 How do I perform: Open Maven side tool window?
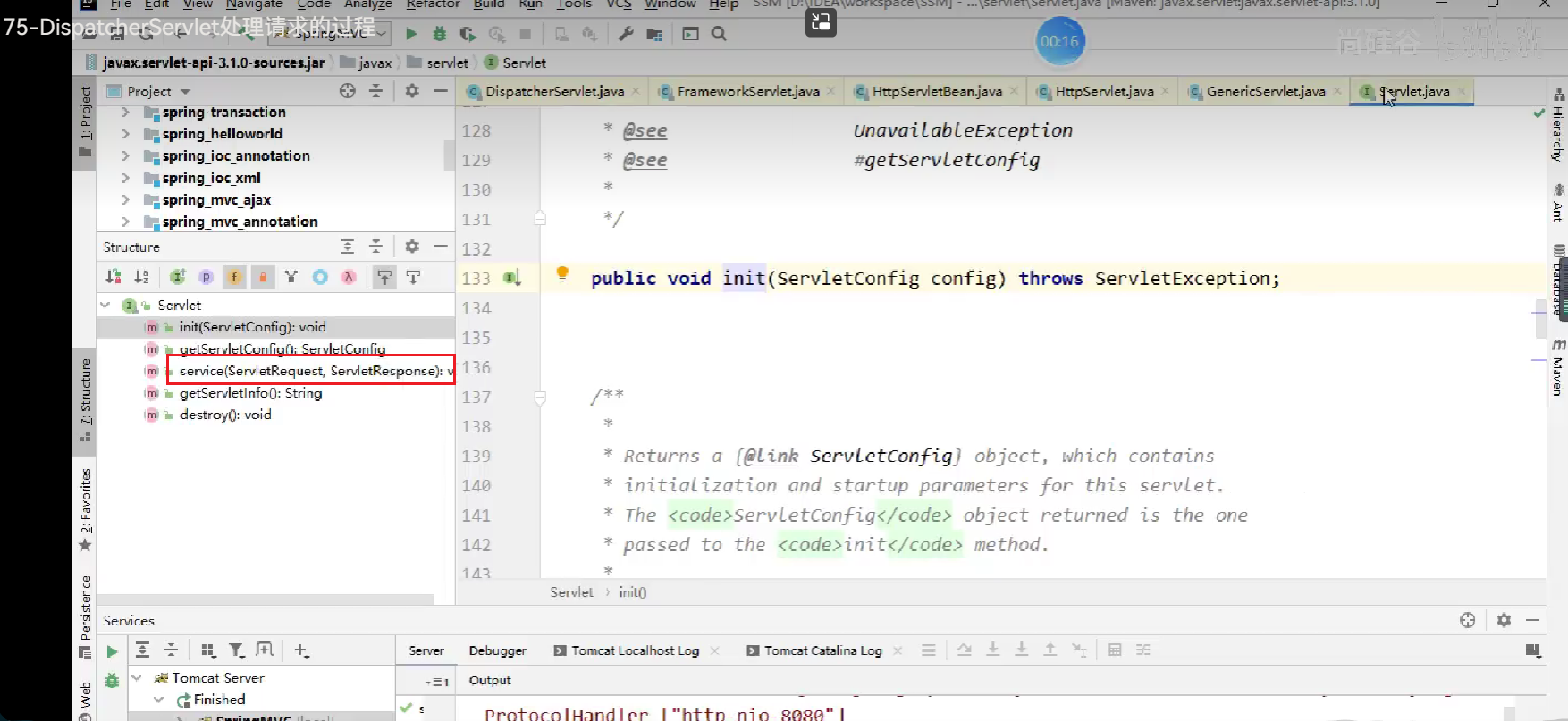pyautogui.click(x=1557, y=368)
